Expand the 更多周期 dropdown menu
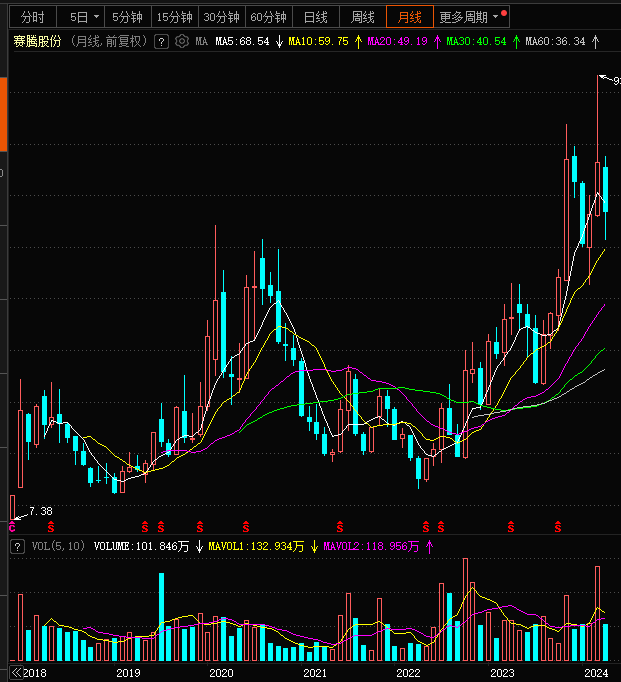Viewport: 621px width, 682px height. (x=472, y=17)
